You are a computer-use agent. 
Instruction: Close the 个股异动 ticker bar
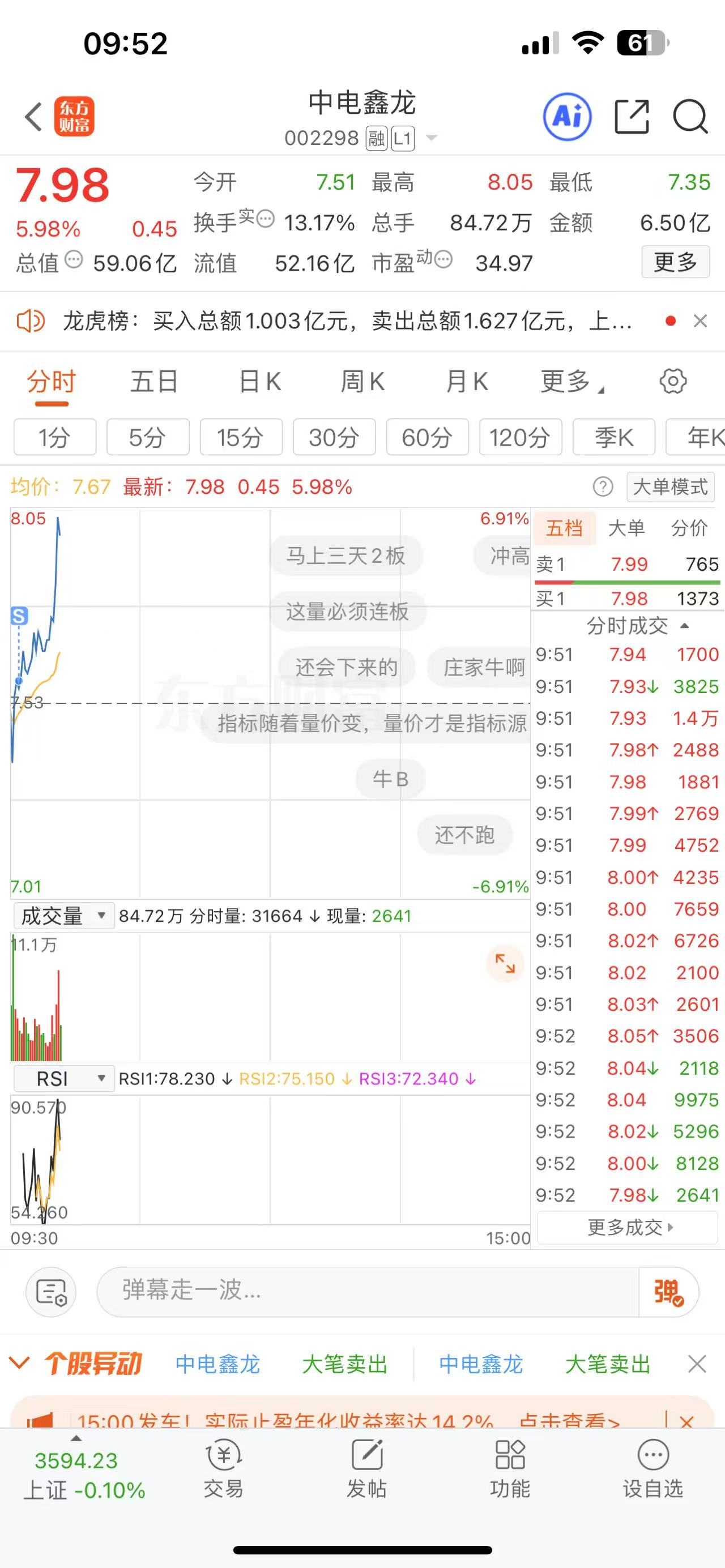click(697, 1364)
